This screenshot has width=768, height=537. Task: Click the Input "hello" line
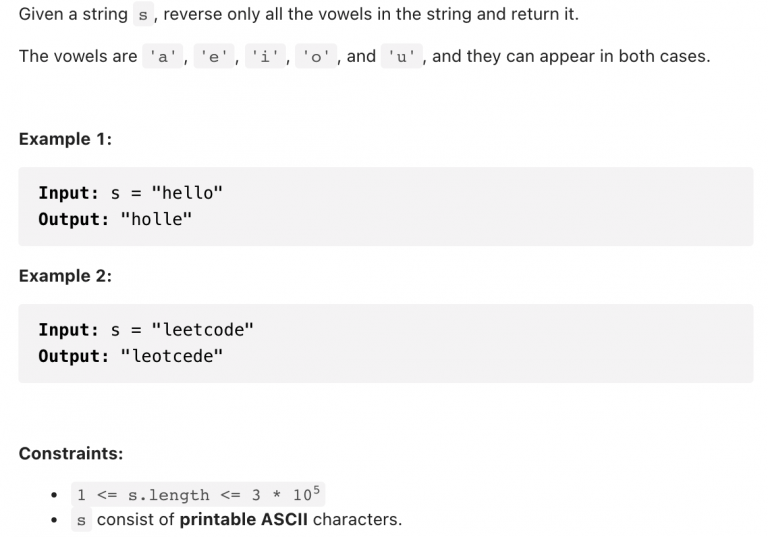(x=131, y=193)
